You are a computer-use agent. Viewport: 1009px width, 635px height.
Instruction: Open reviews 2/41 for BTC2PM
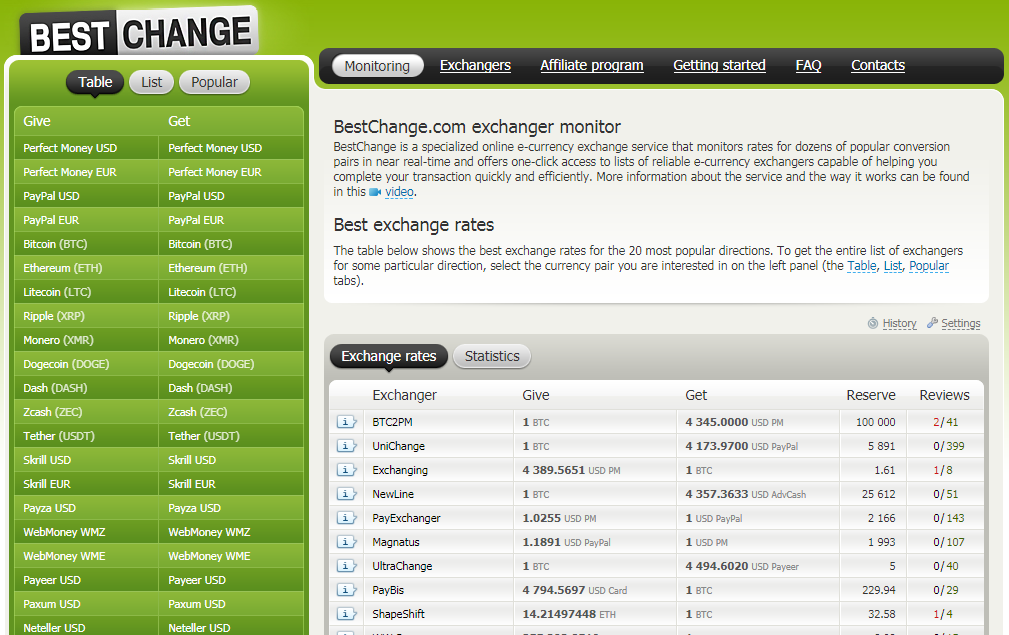click(x=945, y=422)
